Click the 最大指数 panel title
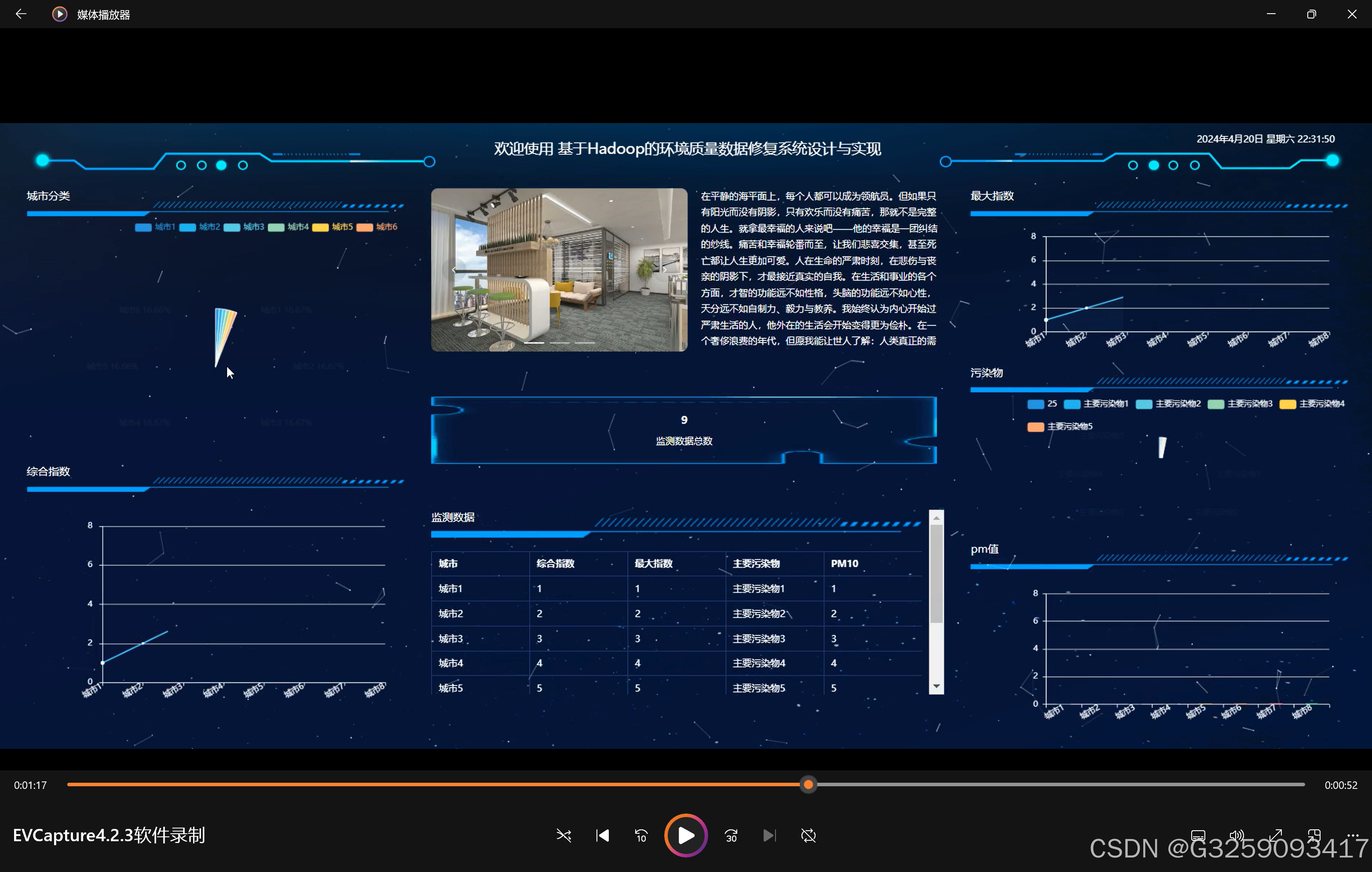 (x=992, y=196)
